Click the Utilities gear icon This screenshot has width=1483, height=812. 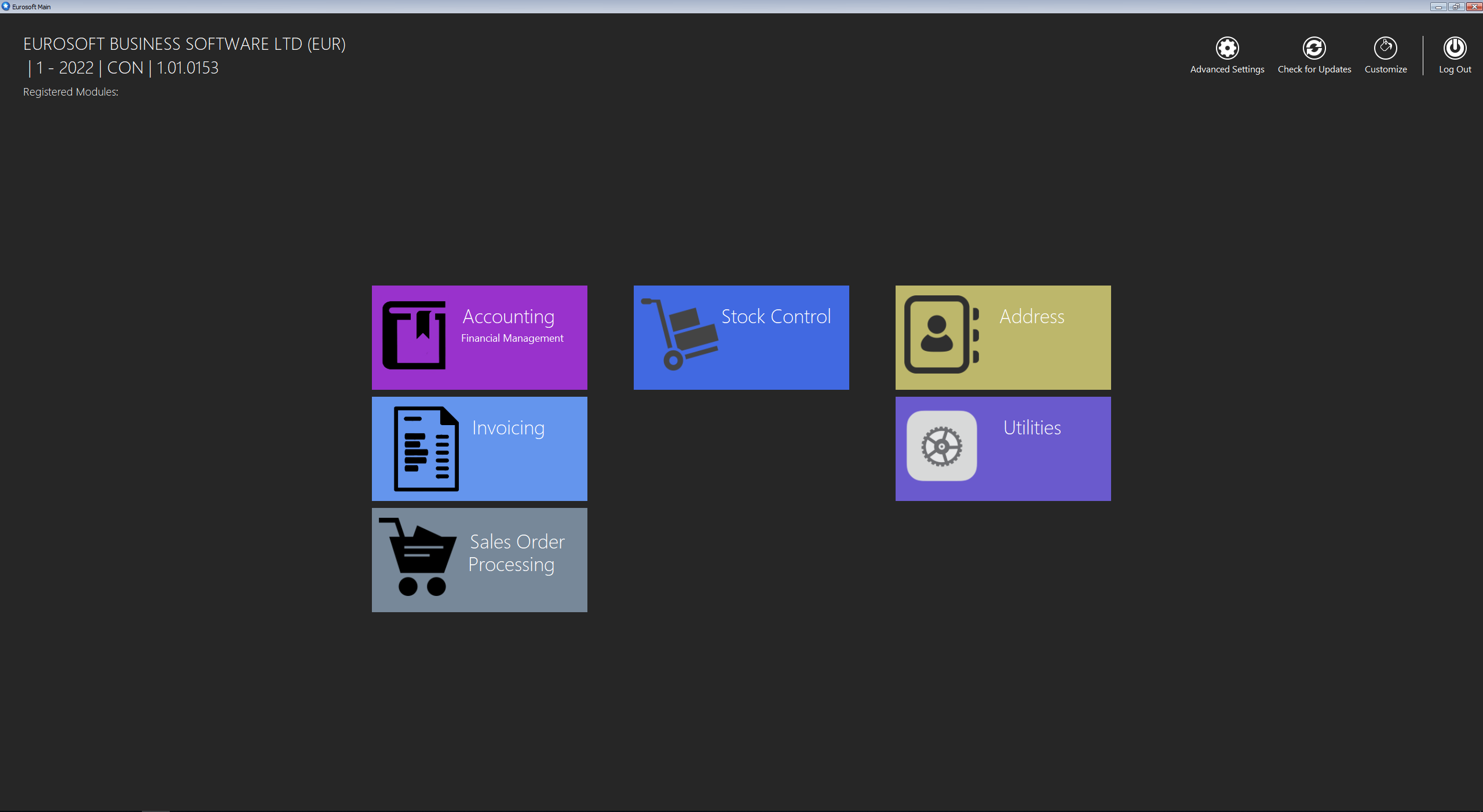pos(941,446)
